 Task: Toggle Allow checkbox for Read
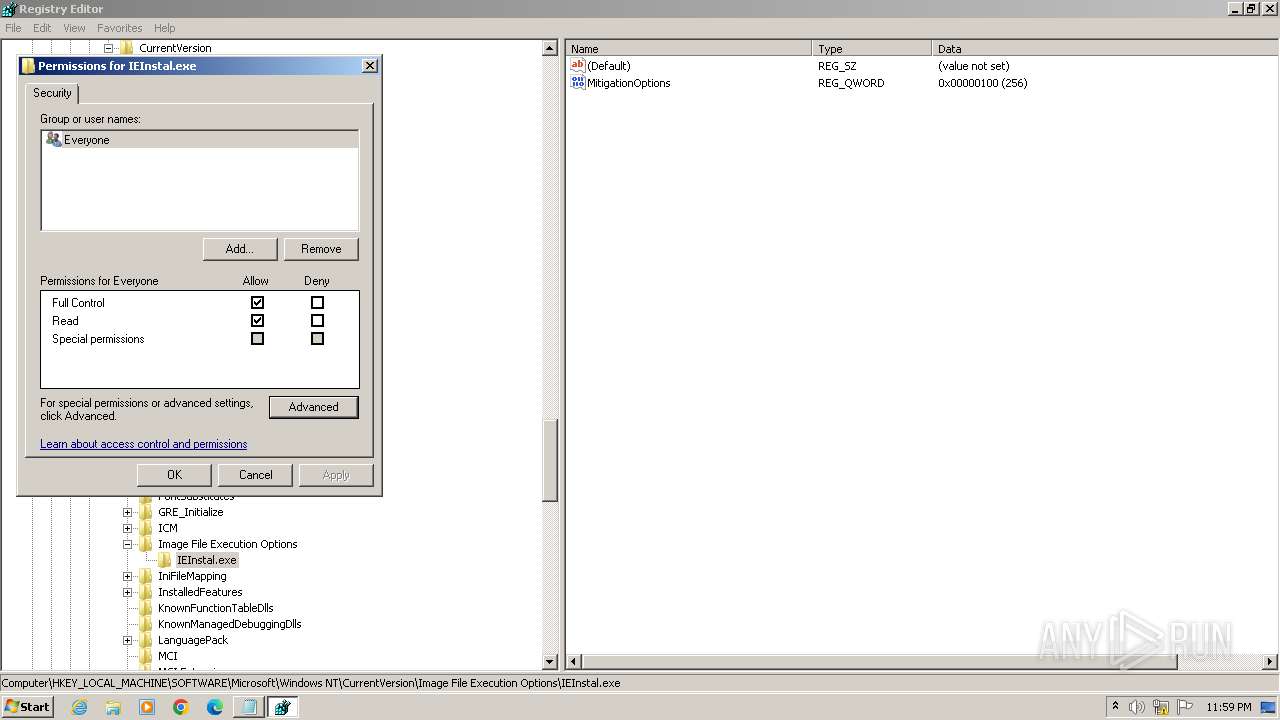257,320
